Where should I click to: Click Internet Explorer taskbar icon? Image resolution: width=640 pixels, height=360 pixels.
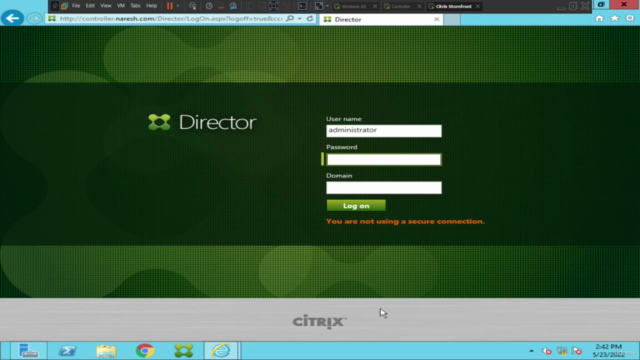pyautogui.click(x=221, y=351)
